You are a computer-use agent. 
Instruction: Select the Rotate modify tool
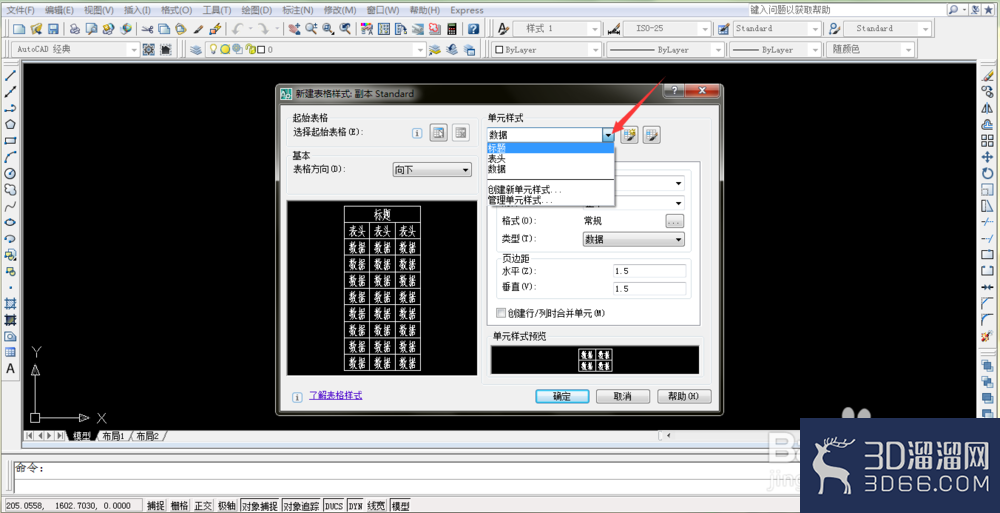(987, 174)
